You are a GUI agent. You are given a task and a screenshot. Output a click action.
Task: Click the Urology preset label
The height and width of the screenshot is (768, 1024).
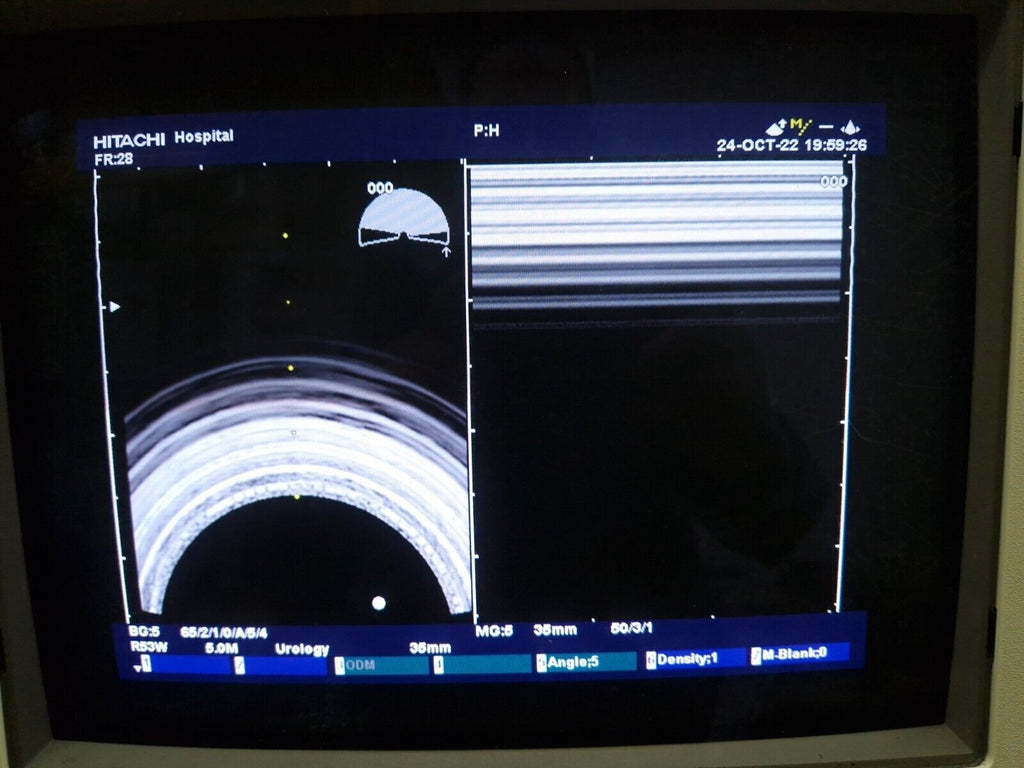pos(302,649)
